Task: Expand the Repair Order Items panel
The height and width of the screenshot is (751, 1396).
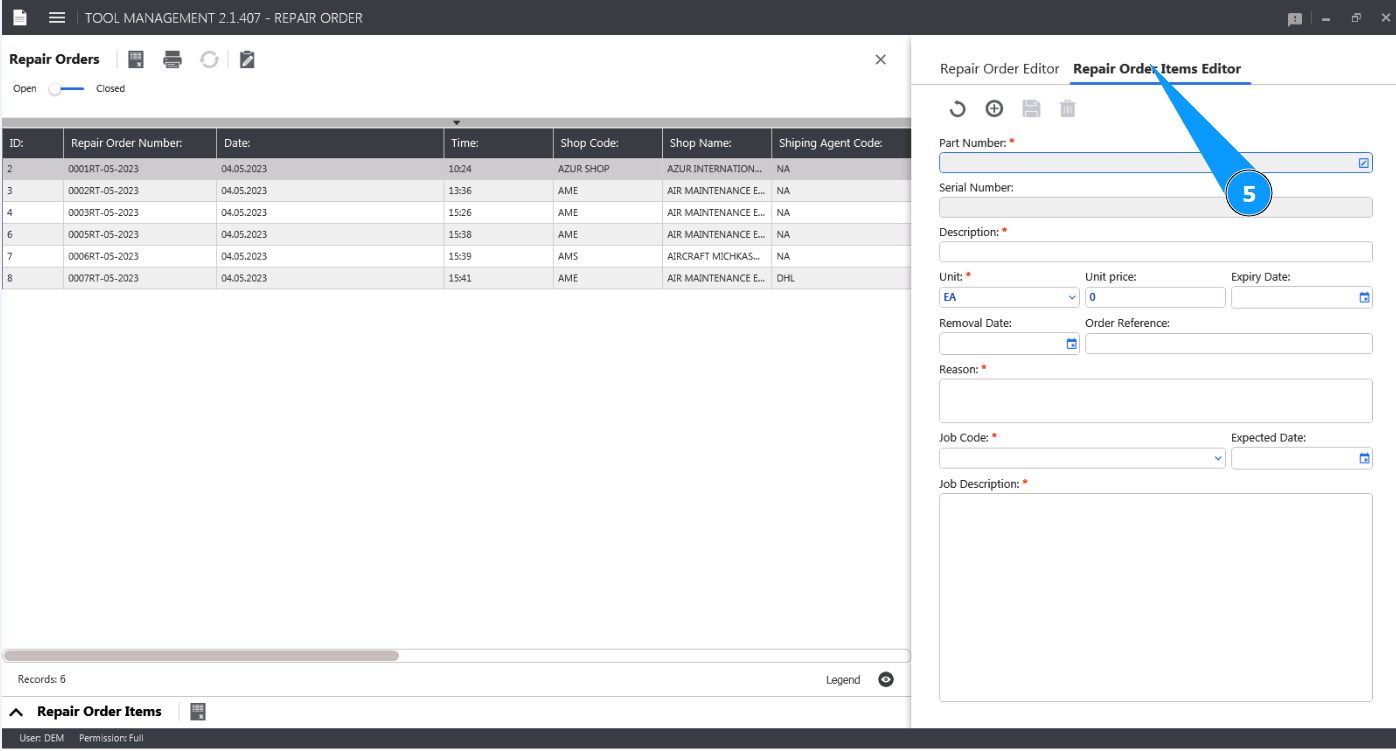Action: 17,712
